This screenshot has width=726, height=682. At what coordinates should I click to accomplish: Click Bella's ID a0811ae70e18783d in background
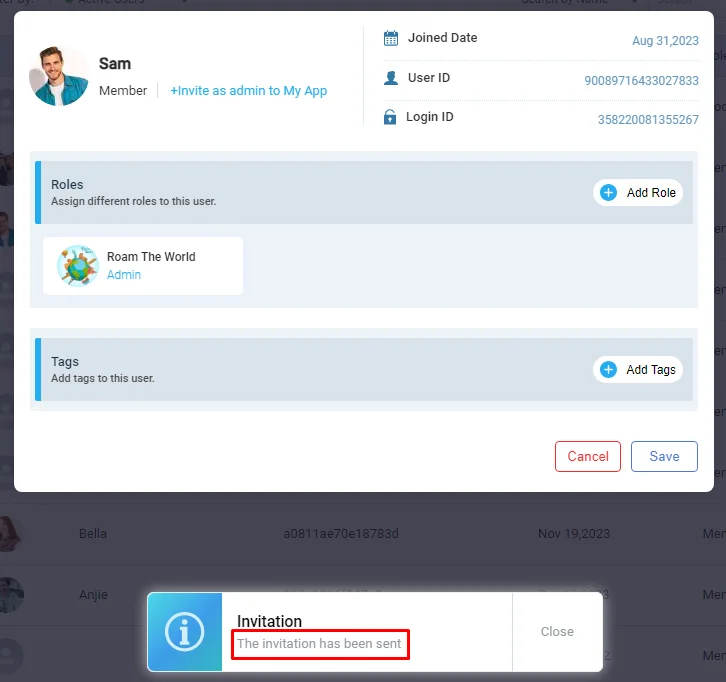pyautogui.click(x=341, y=534)
